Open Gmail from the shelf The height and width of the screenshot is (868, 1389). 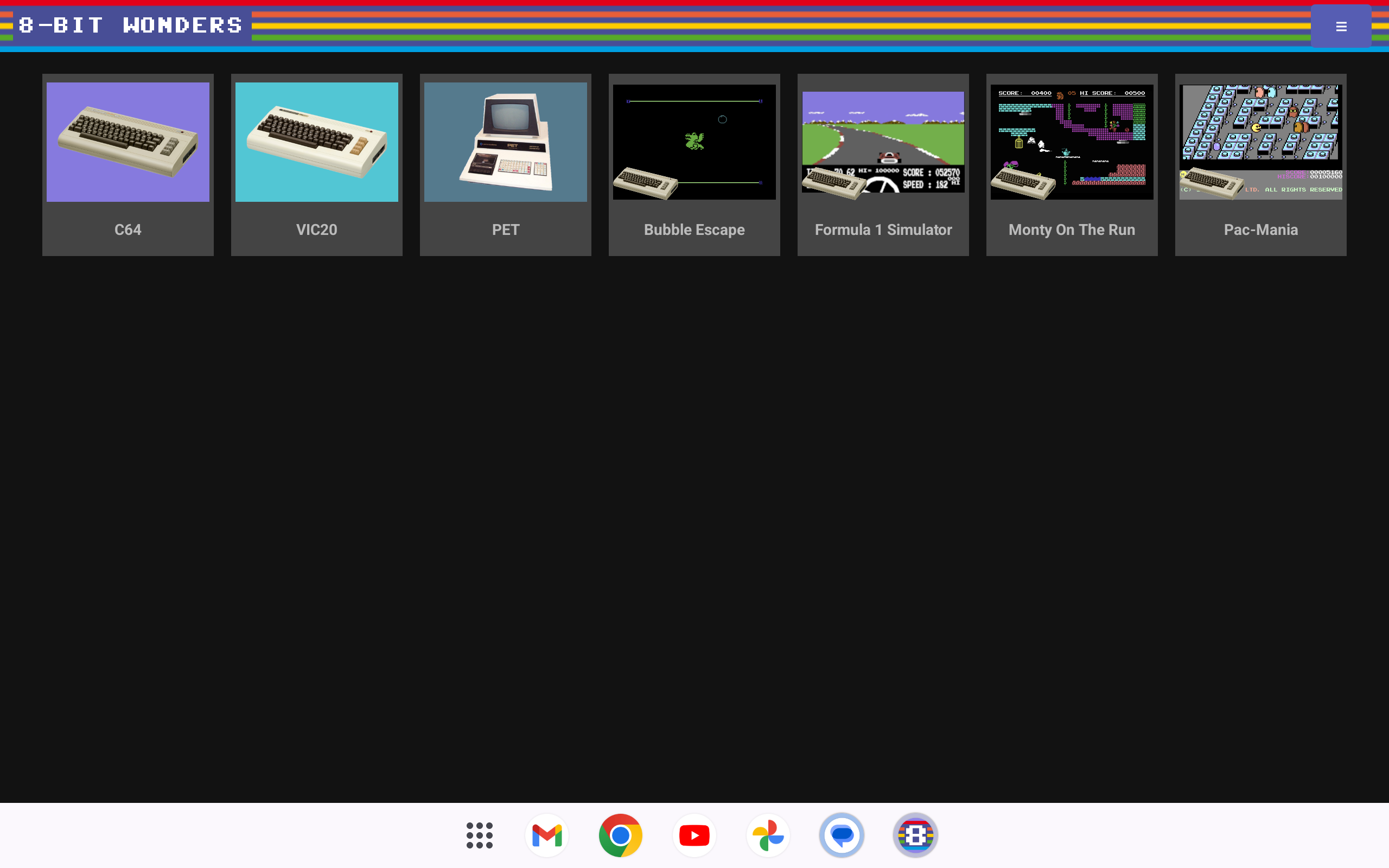[547, 835]
